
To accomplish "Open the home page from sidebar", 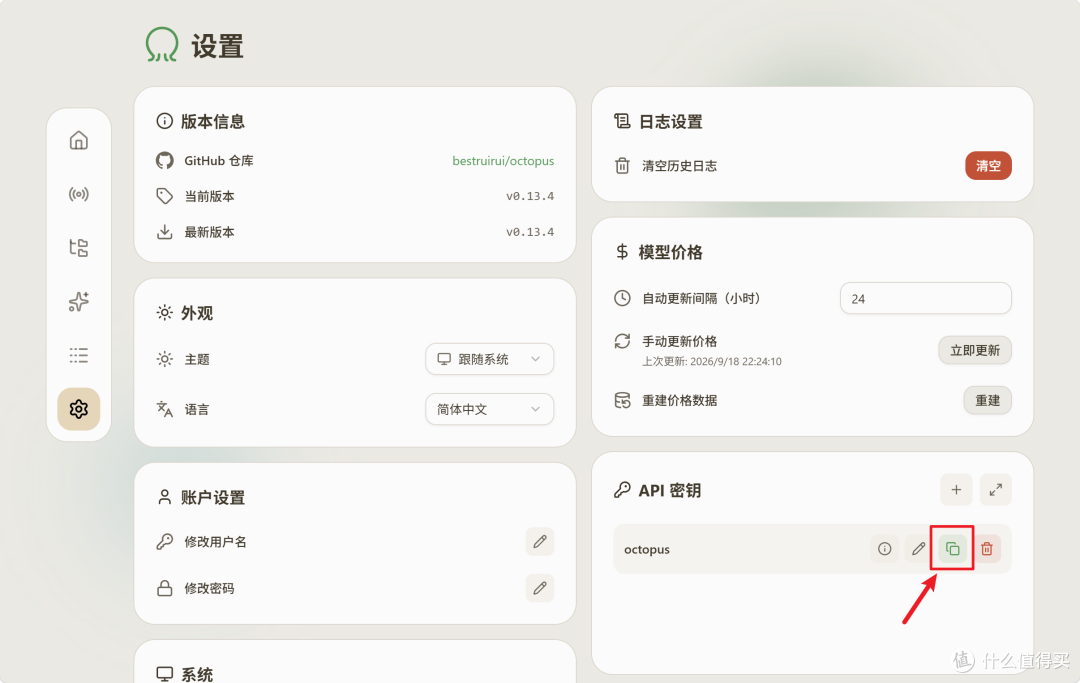I will point(79,140).
